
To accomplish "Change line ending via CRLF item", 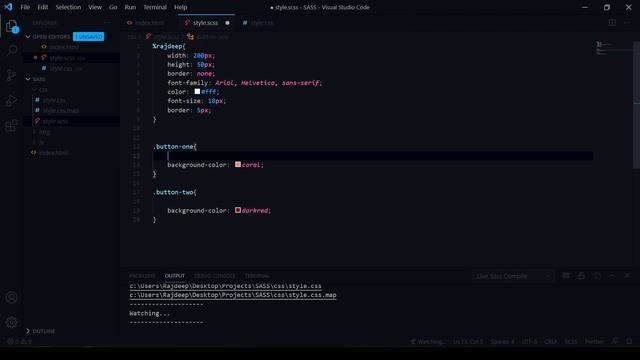I will (x=550, y=341).
